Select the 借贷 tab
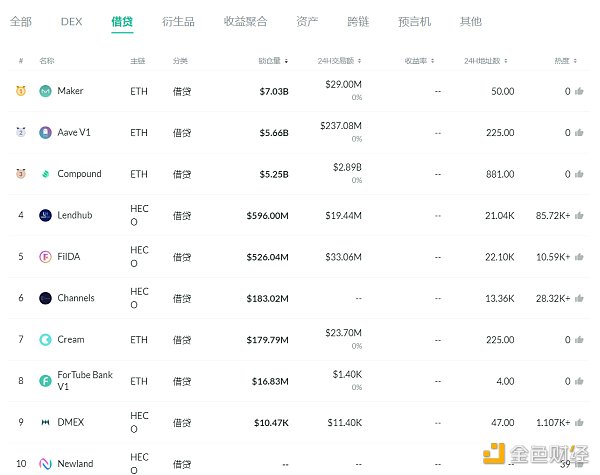Image resolution: width=600 pixels, height=475 pixels. tap(122, 21)
